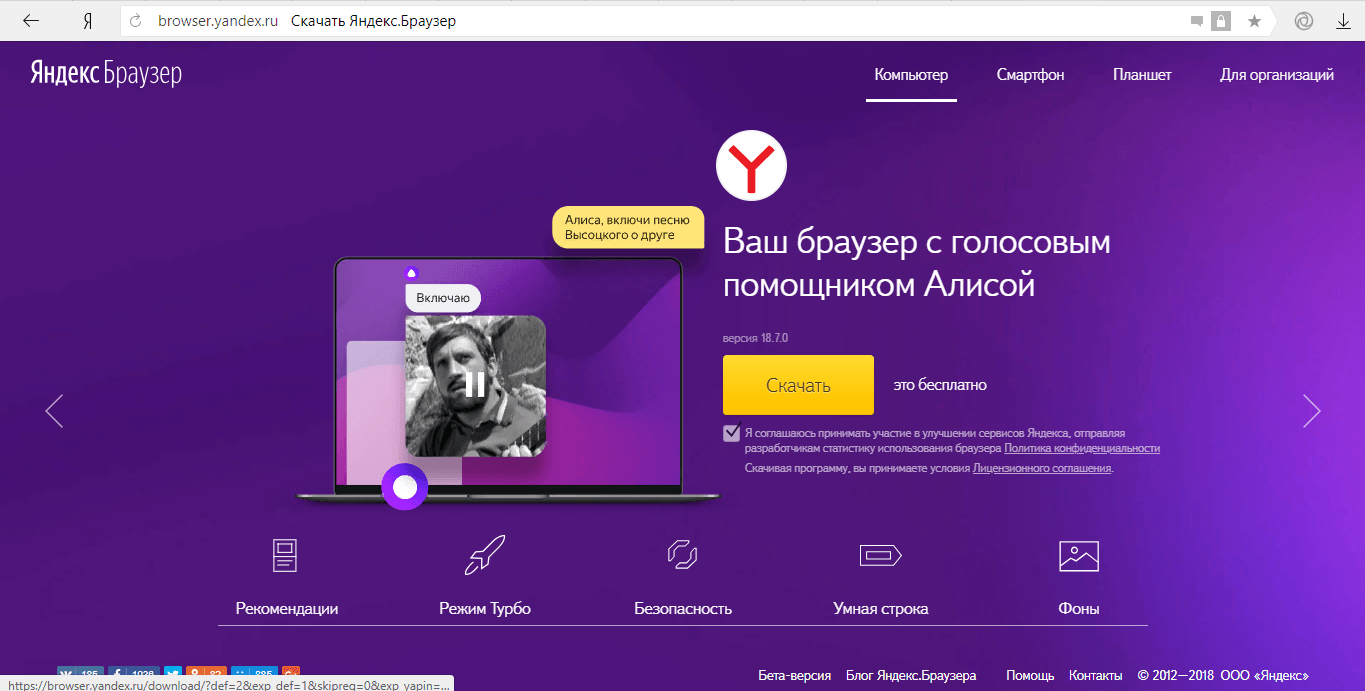The image size is (1365, 691).
Task: Bookmark page with the star icon
Action: [1254, 21]
